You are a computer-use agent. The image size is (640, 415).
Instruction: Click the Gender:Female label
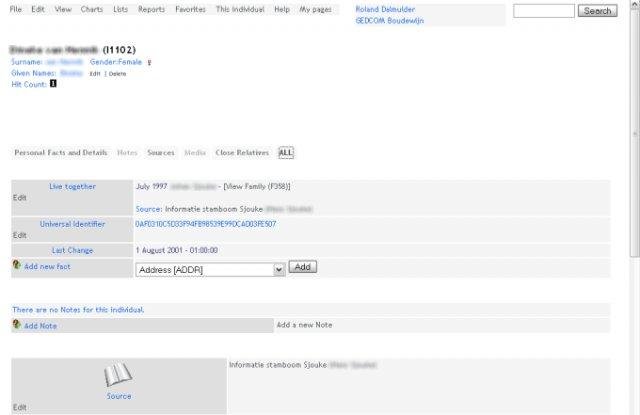click(x=116, y=62)
